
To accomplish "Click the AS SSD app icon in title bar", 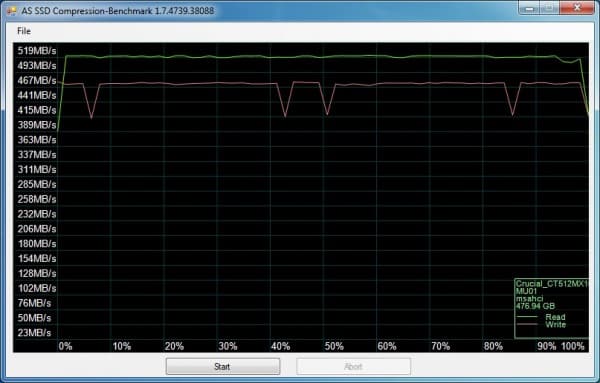I will (x=11, y=10).
